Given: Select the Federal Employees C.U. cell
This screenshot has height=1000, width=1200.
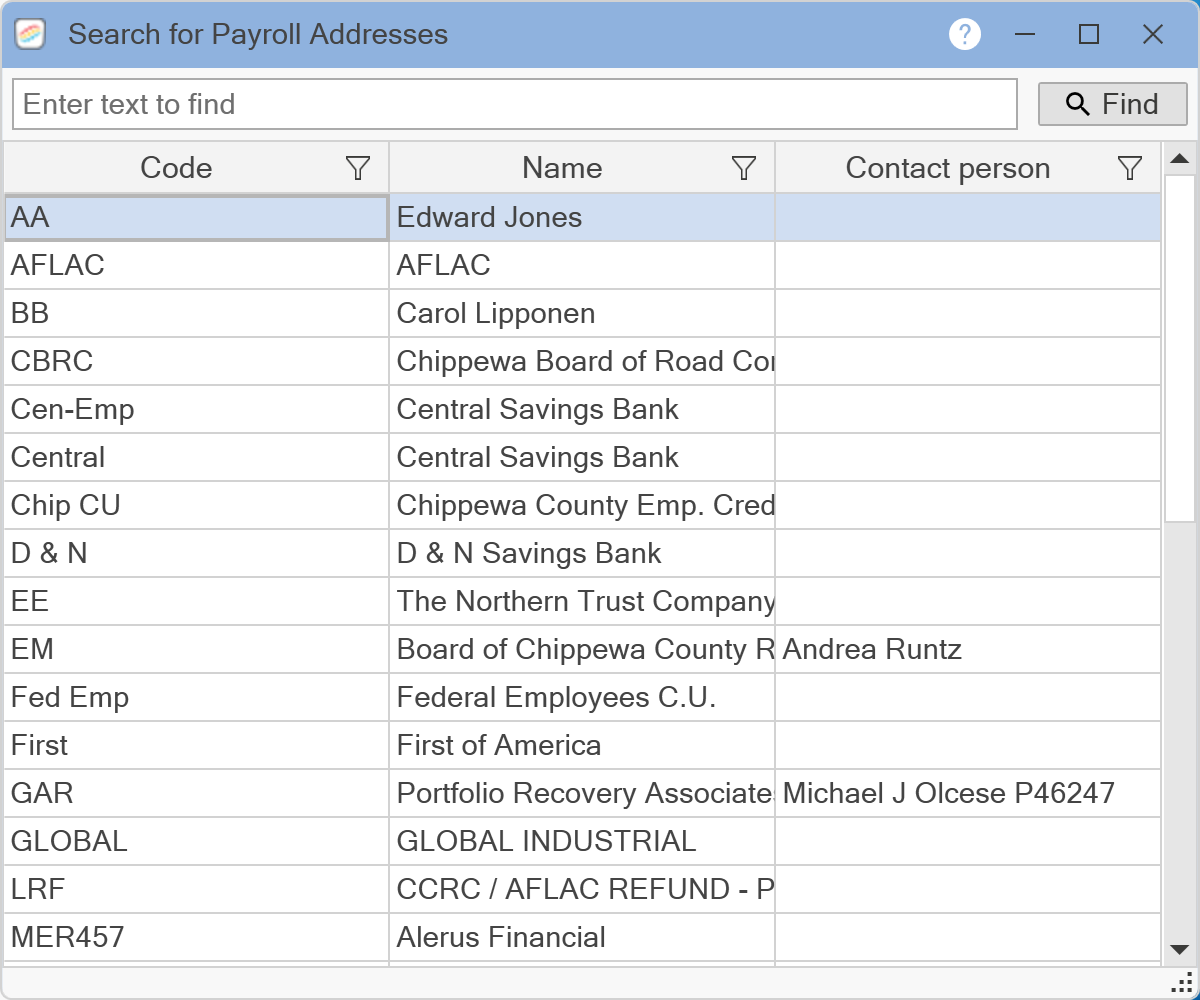Looking at the screenshot, I should 582,698.
